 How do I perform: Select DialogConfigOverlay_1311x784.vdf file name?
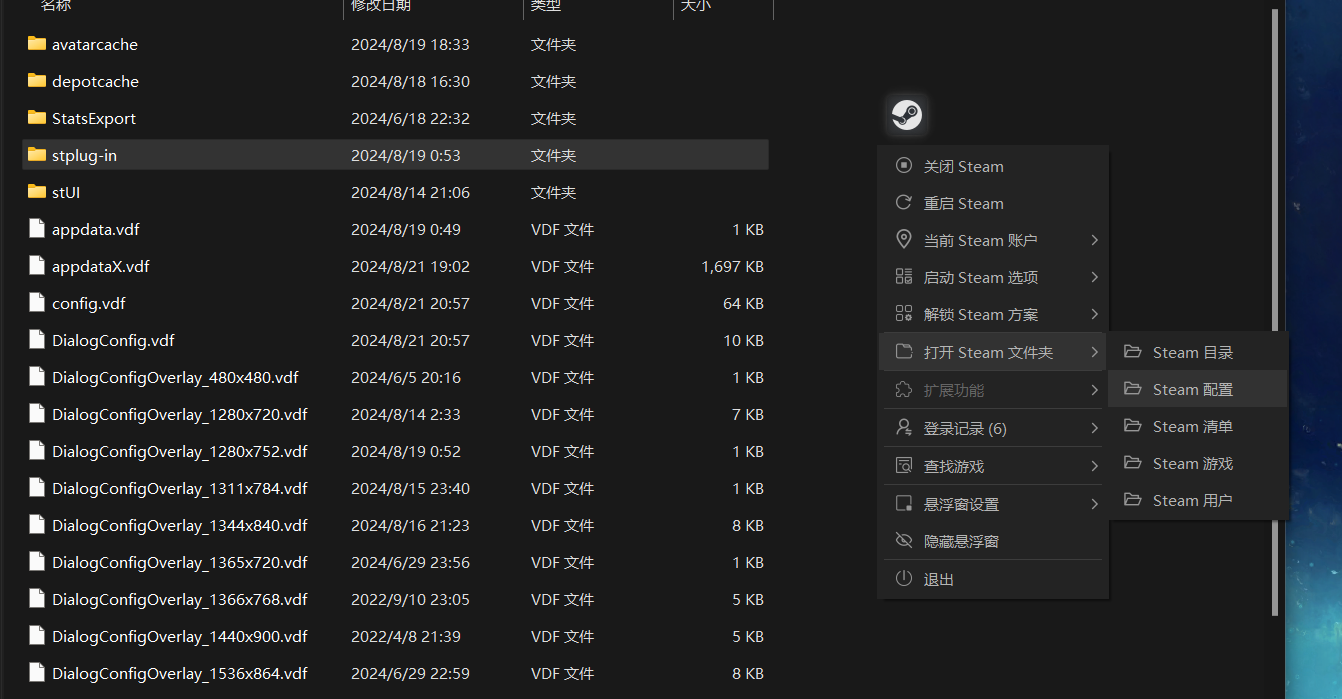[x=180, y=488]
